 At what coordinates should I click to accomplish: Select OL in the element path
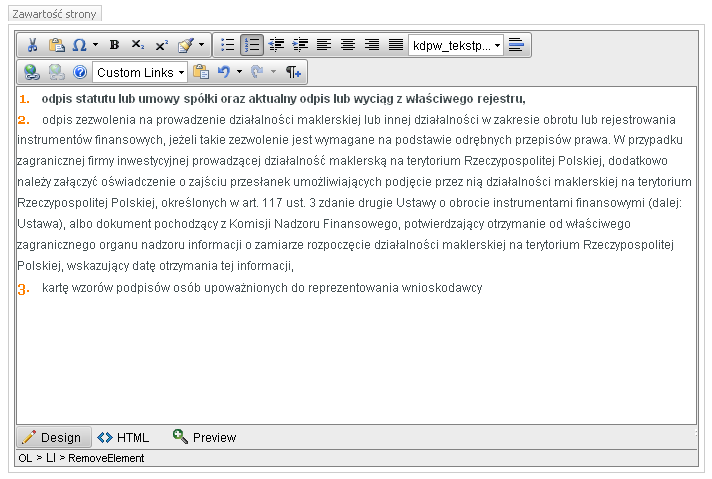point(25,458)
